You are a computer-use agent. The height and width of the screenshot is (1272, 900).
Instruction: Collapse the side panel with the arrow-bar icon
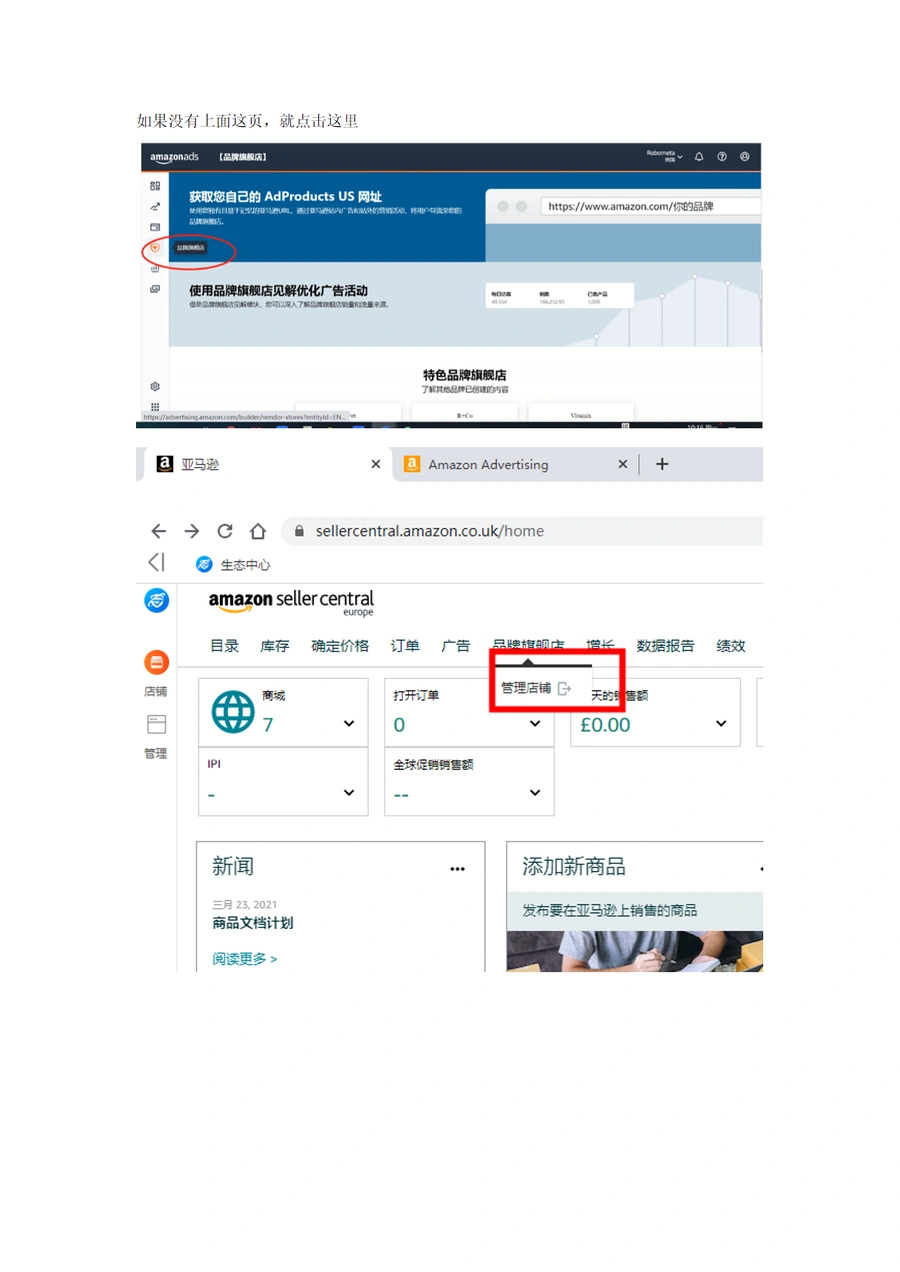[156, 562]
